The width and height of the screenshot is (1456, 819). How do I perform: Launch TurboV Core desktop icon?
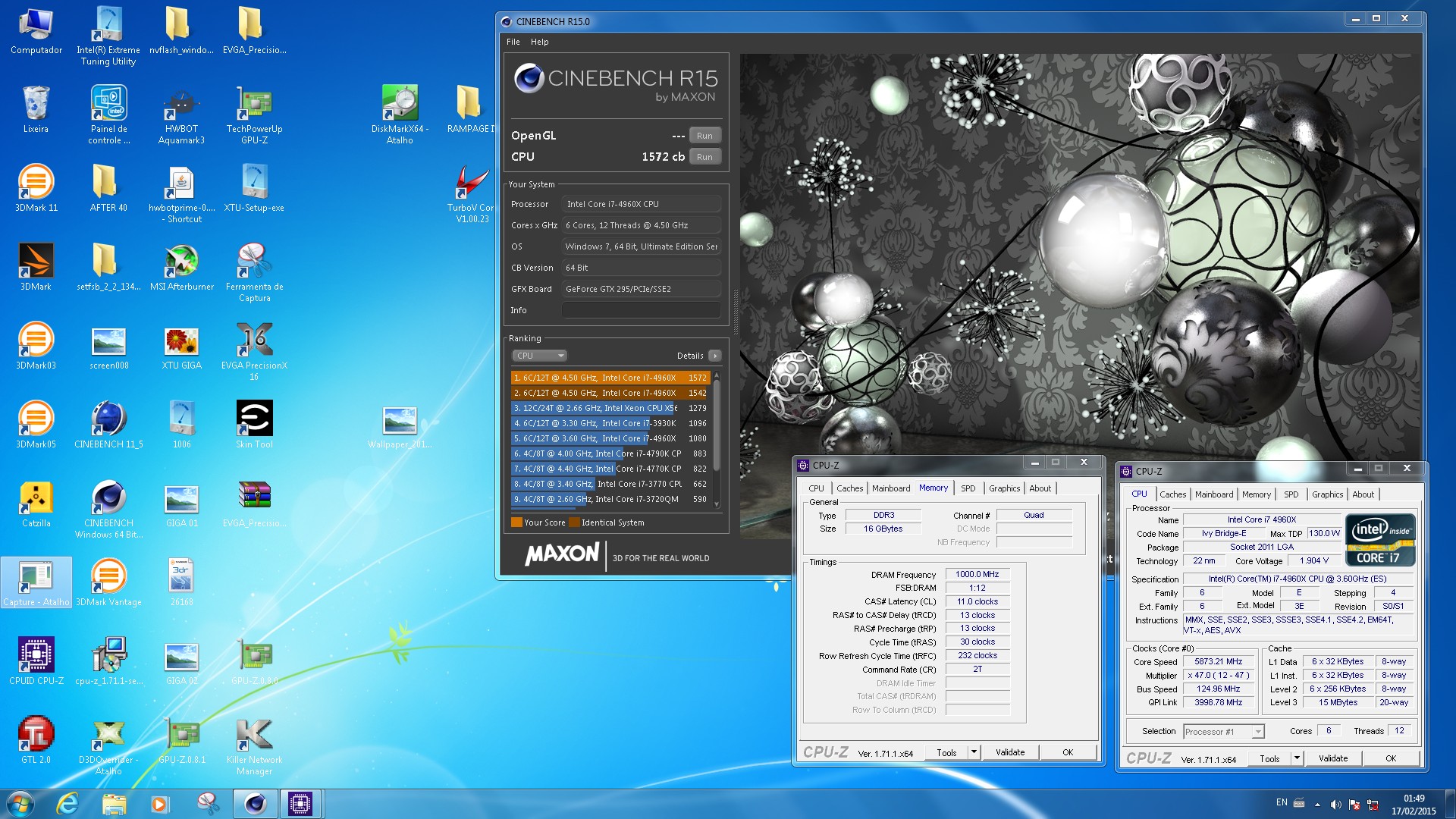(x=472, y=193)
